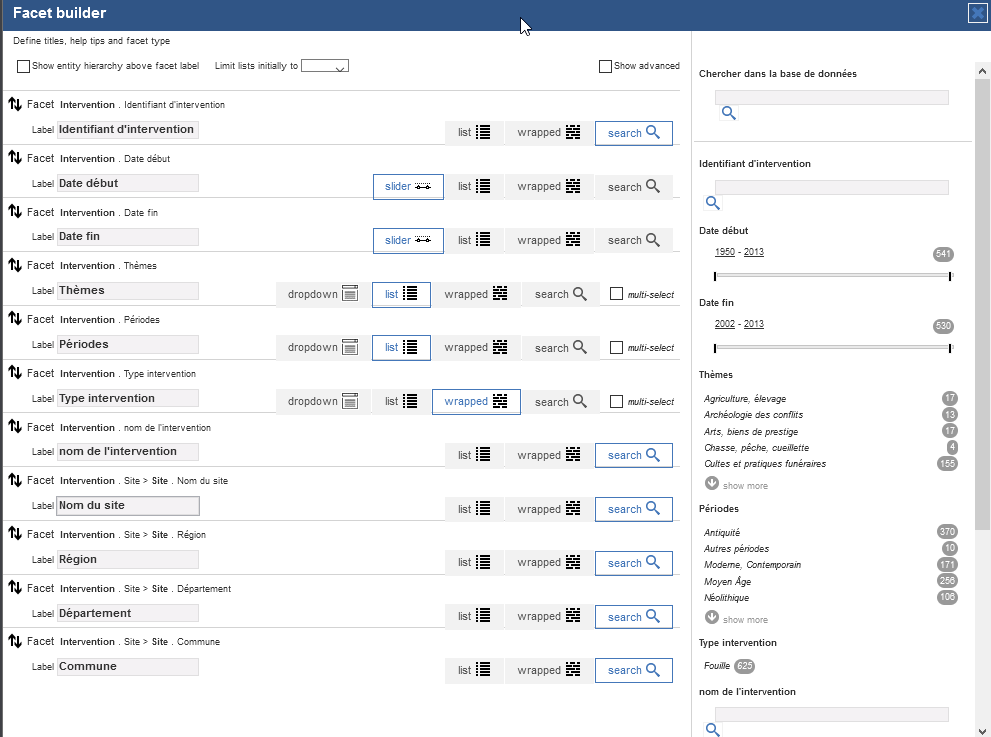The image size is (991, 737).
Task: Click magnifier icon under Identifiant d'intervention preview
Action: (712, 203)
